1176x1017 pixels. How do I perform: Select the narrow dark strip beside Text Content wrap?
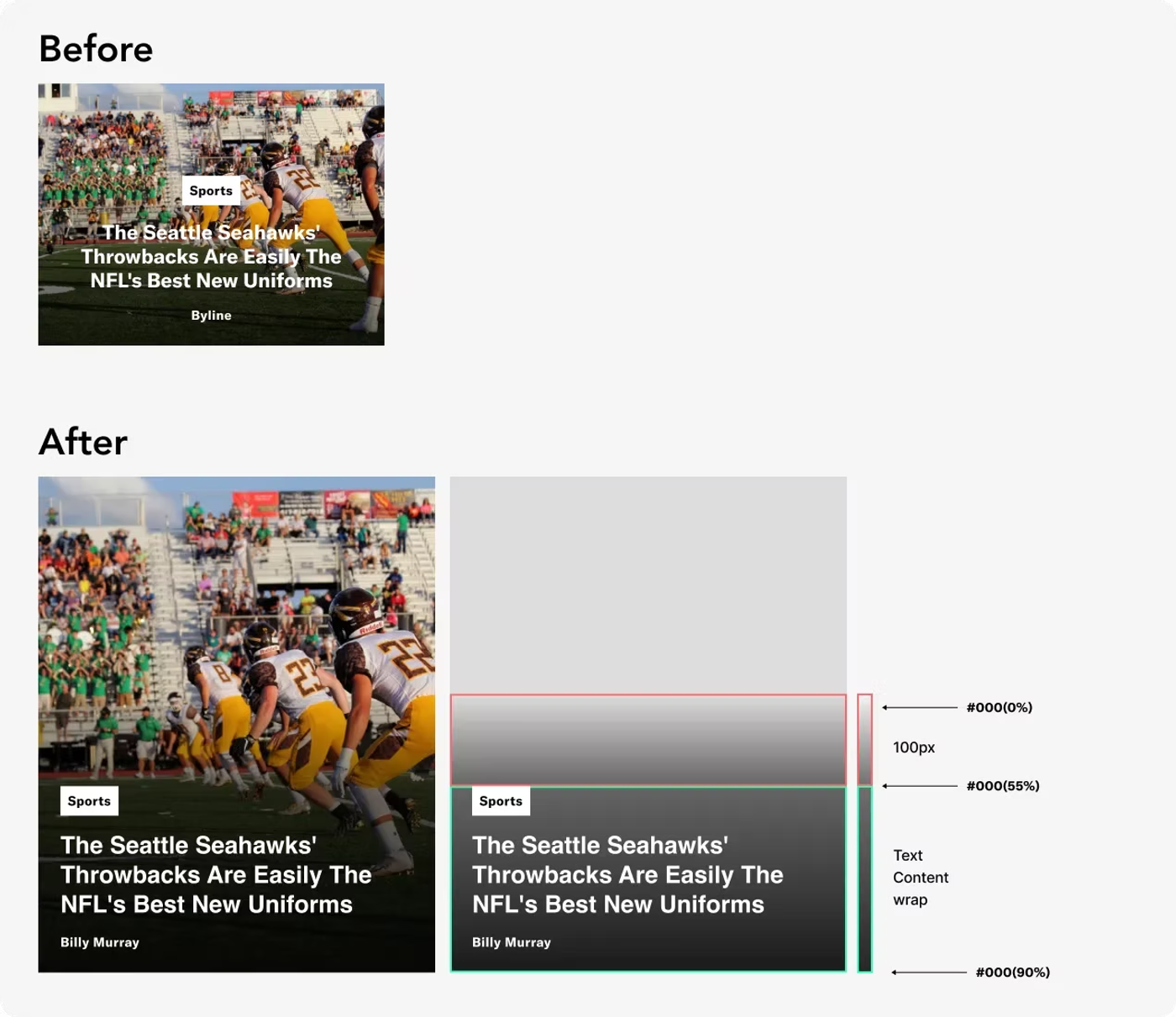coord(865,879)
